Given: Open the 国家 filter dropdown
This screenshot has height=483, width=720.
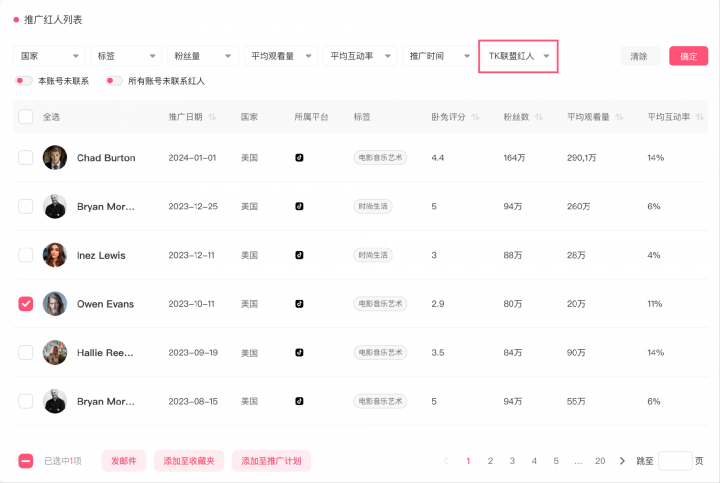Looking at the screenshot, I should pos(49,56).
